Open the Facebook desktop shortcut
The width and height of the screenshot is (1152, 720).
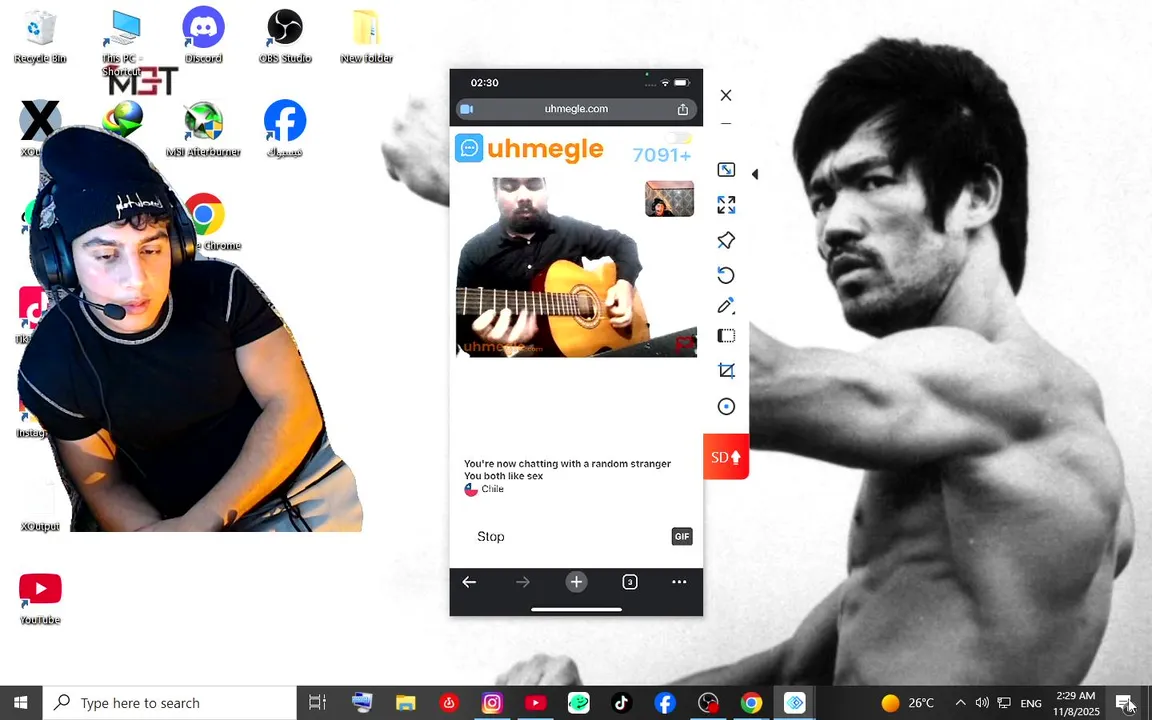pos(285,129)
